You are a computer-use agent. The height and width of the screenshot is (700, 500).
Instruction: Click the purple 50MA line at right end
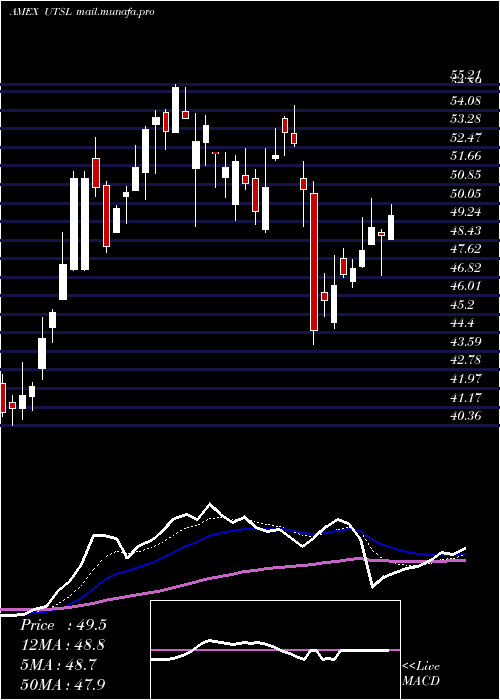tap(462, 560)
